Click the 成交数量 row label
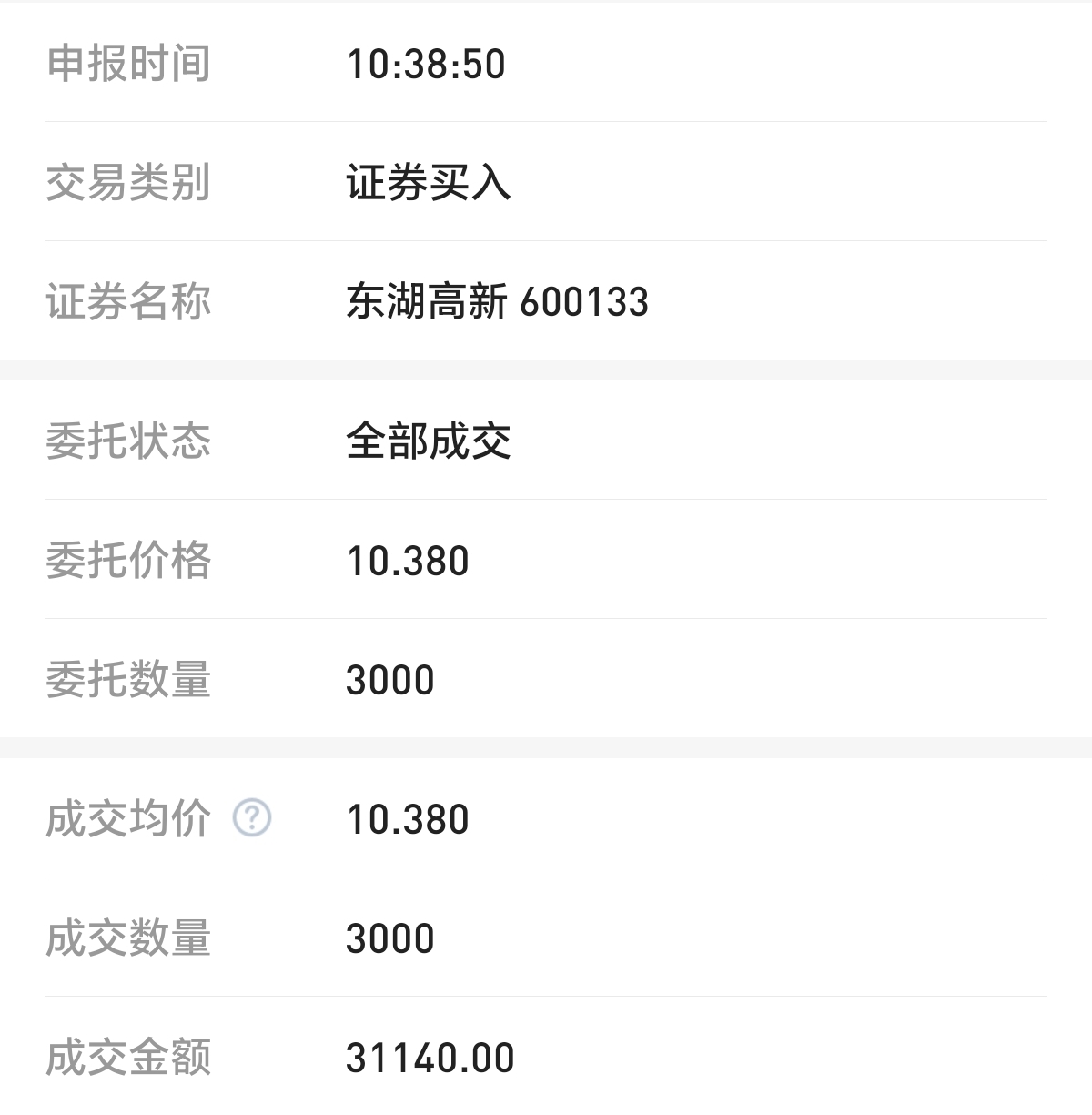The image size is (1092, 1115). [x=128, y=938]
